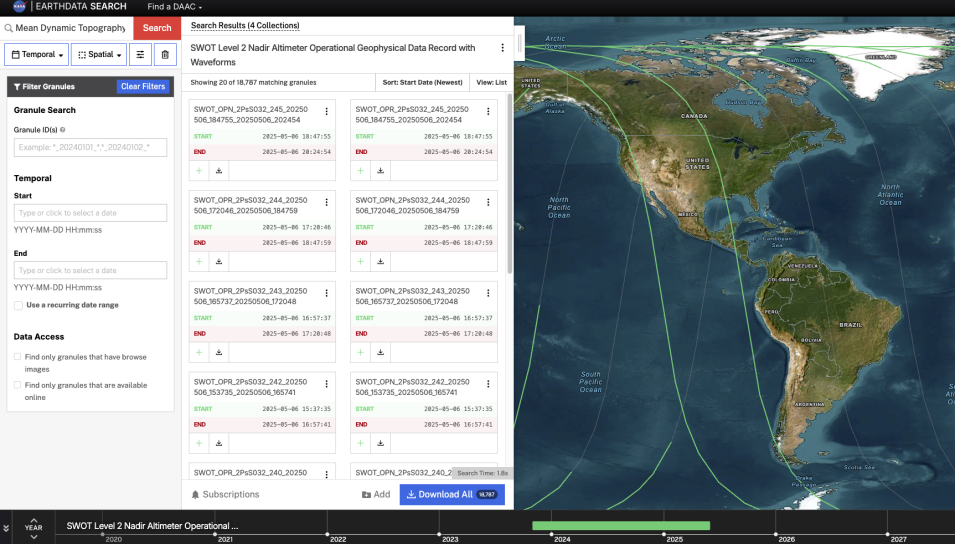This screenshot has width=955, height=544.
Task: Open more actions for SWOT_OPR_2PsS032_244 granule
Action: (x=326, y=202)
